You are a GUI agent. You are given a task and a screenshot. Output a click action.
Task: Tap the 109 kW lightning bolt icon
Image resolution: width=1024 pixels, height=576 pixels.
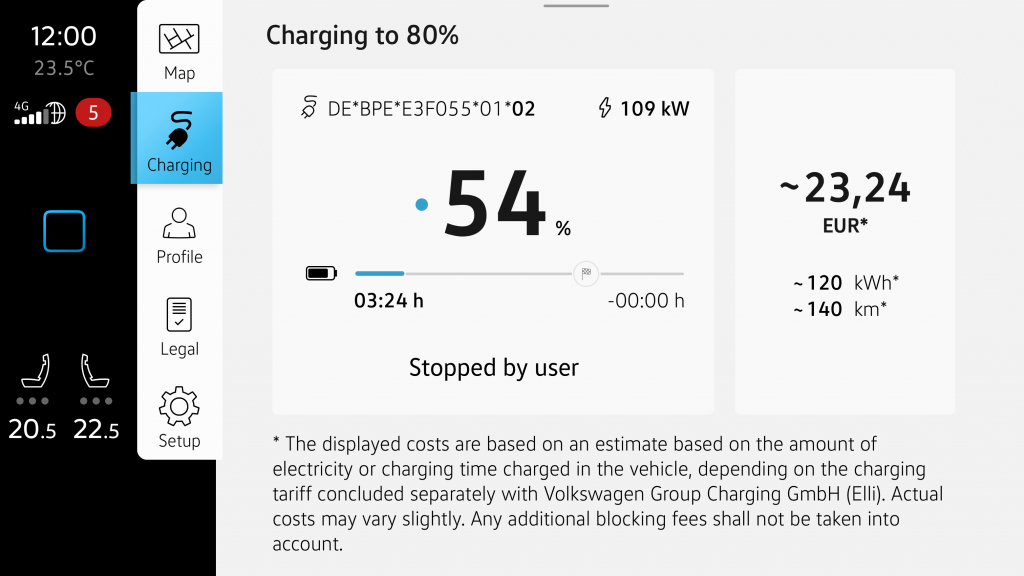pyautogui.click(x=605, y=108)
